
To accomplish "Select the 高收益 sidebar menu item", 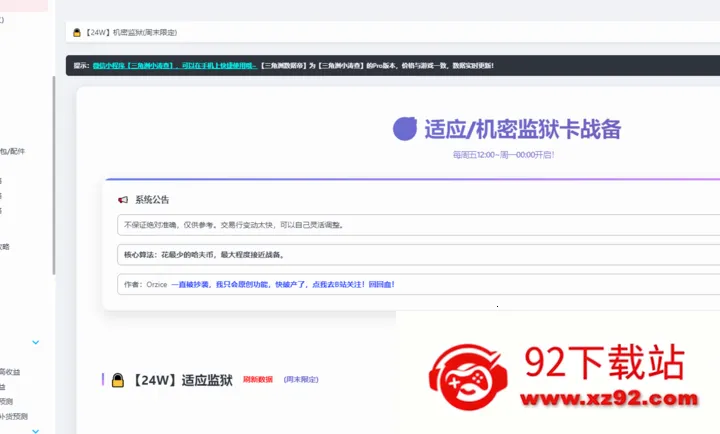I will (x=10, y=372).
